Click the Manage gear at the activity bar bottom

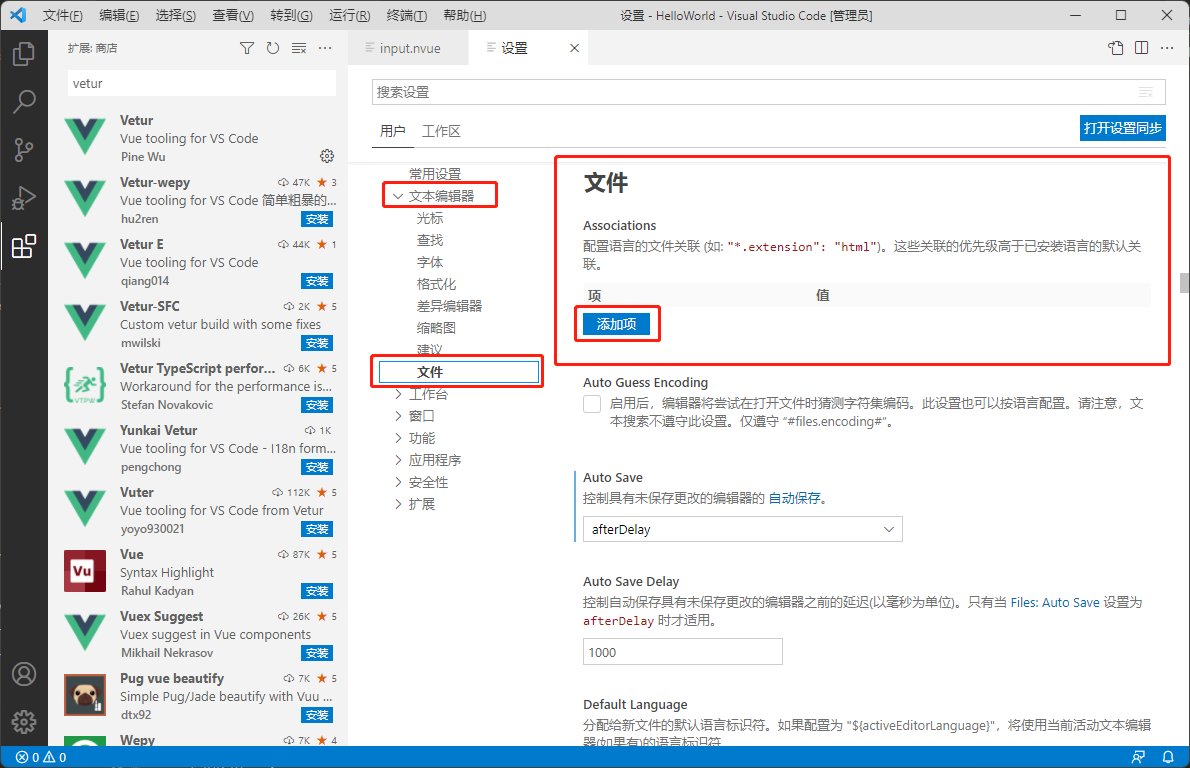coord(24,721)
